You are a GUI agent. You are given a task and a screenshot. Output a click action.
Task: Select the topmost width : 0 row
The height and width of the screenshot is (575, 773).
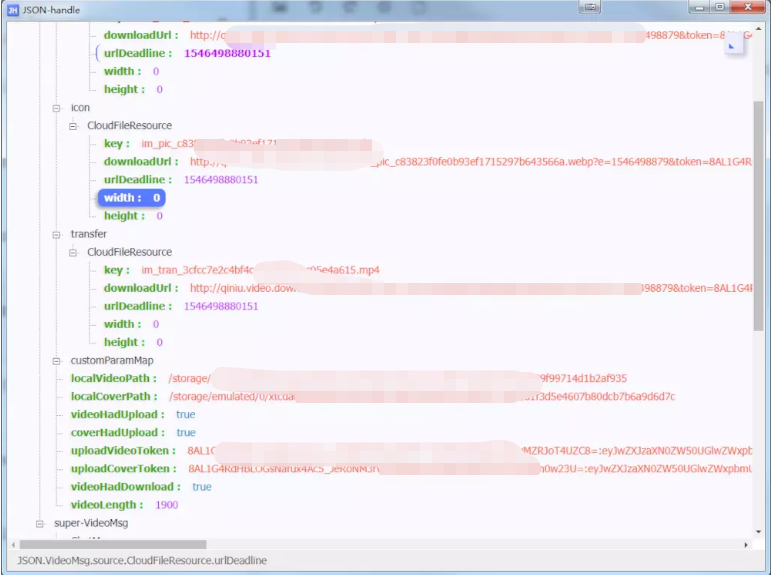(131, 72)
